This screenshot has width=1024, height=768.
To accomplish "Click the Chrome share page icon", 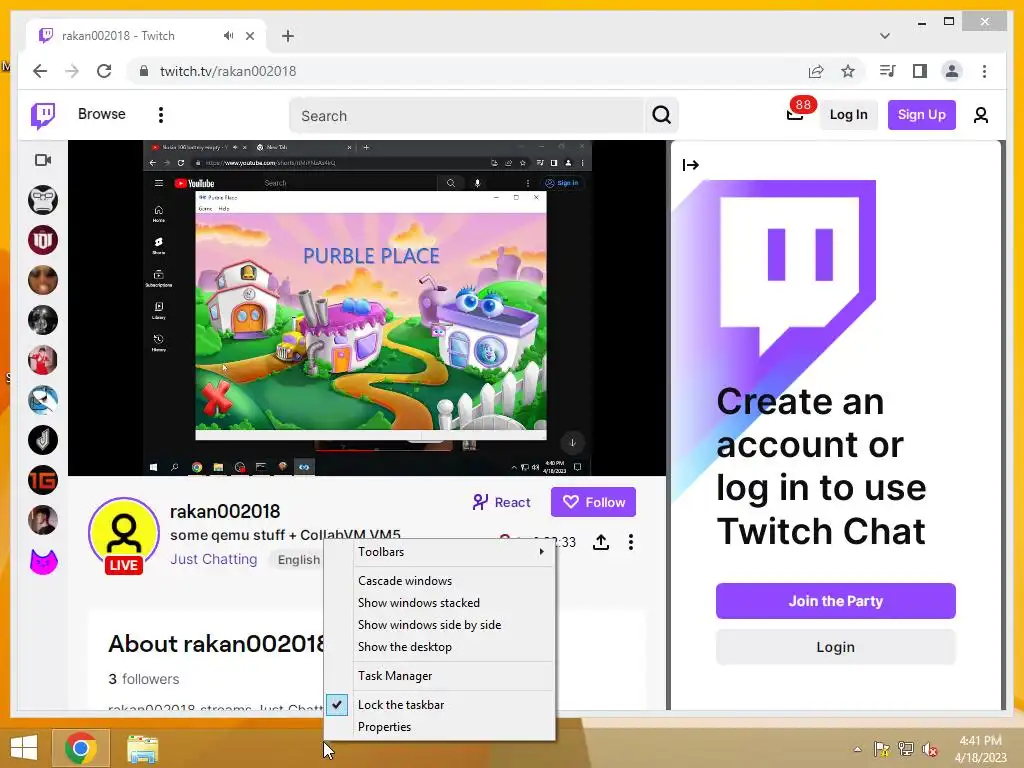I will point(816,71).
